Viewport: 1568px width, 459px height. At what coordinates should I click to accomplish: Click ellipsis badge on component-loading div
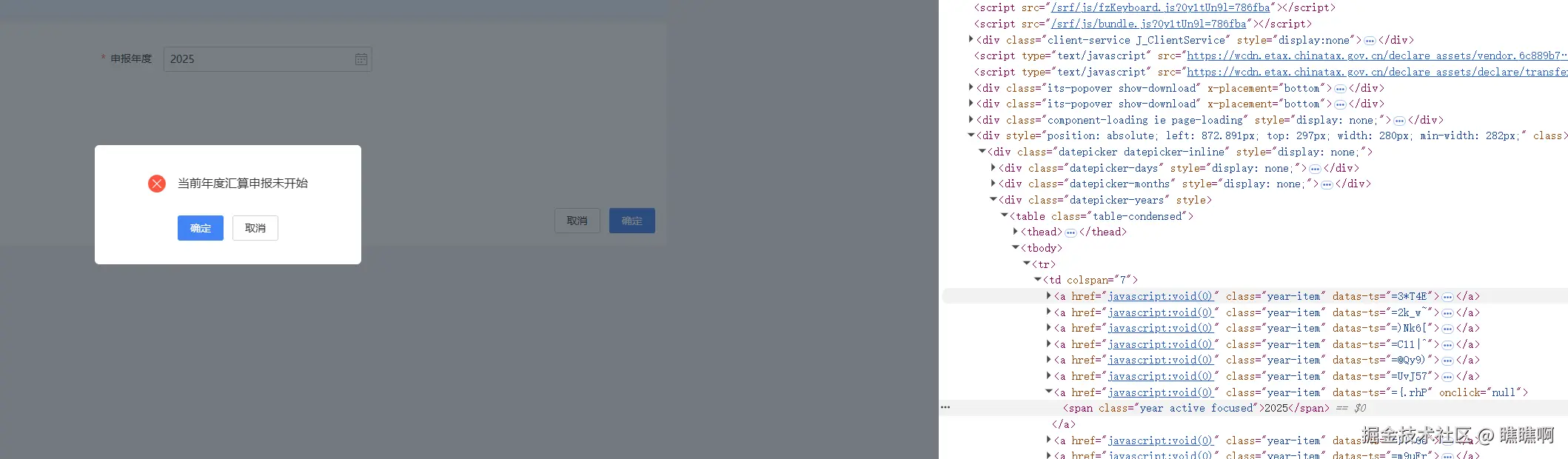pos(1399,121)
